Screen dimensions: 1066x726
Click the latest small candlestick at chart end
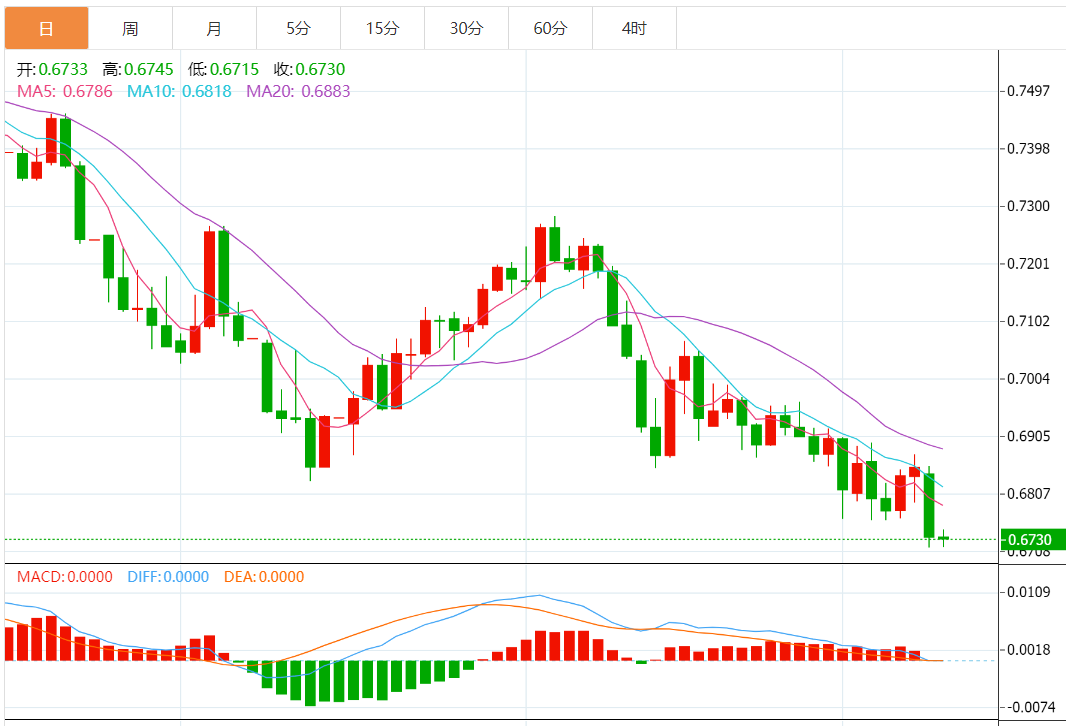(944, 538)
